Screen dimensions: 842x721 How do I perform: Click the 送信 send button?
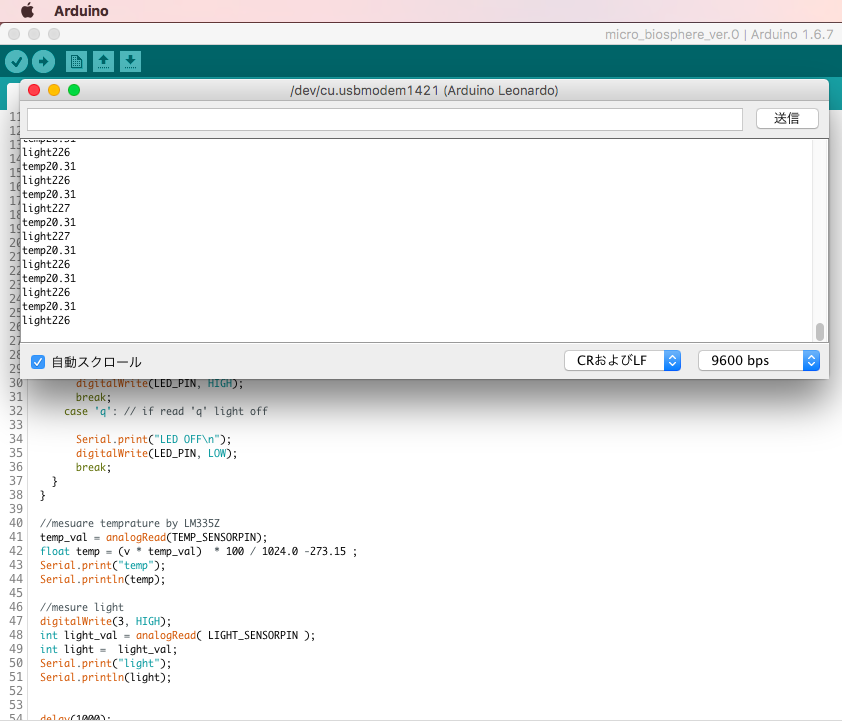point(787,119)
